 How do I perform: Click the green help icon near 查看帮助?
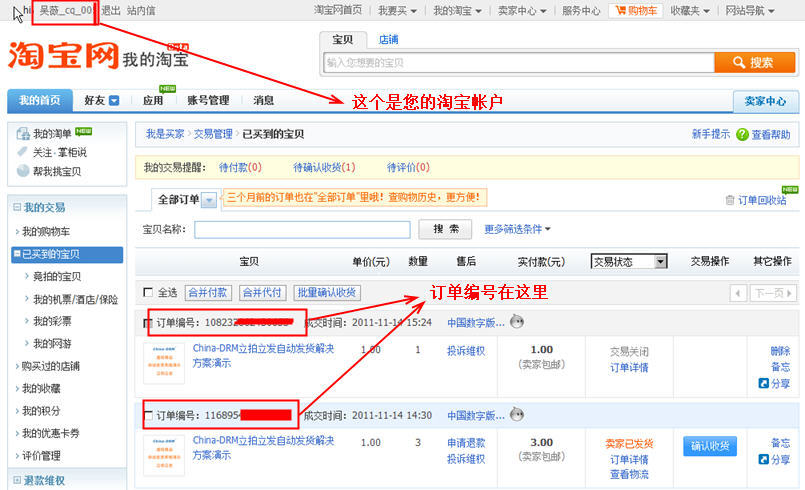point(742,134)
